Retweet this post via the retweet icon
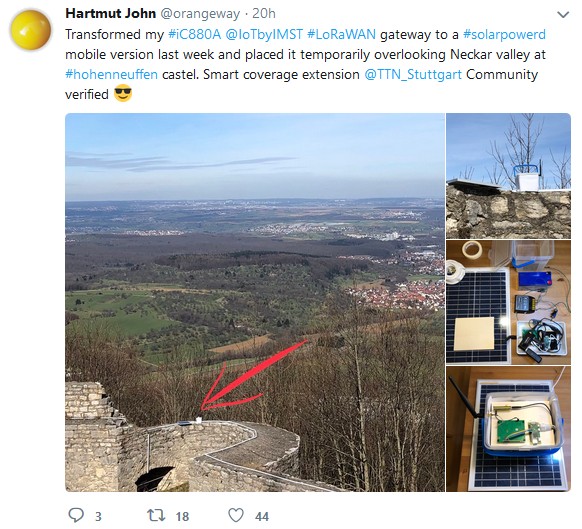582x529 pixels. 156,515
